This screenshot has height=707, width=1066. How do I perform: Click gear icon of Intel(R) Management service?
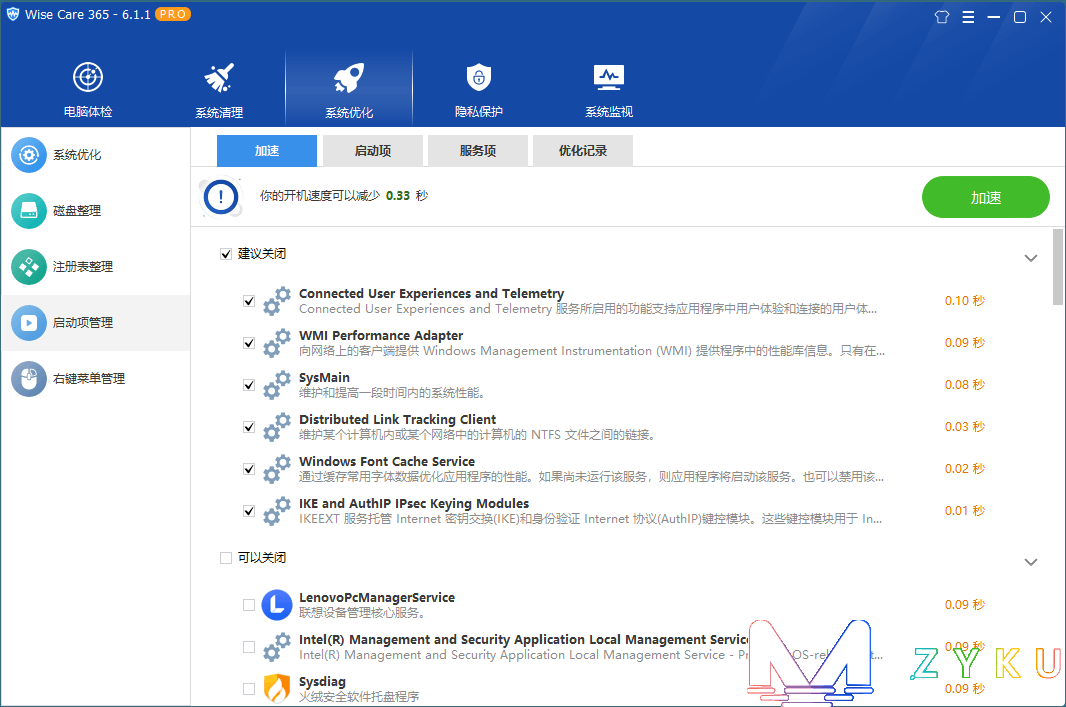coord(277,647)
